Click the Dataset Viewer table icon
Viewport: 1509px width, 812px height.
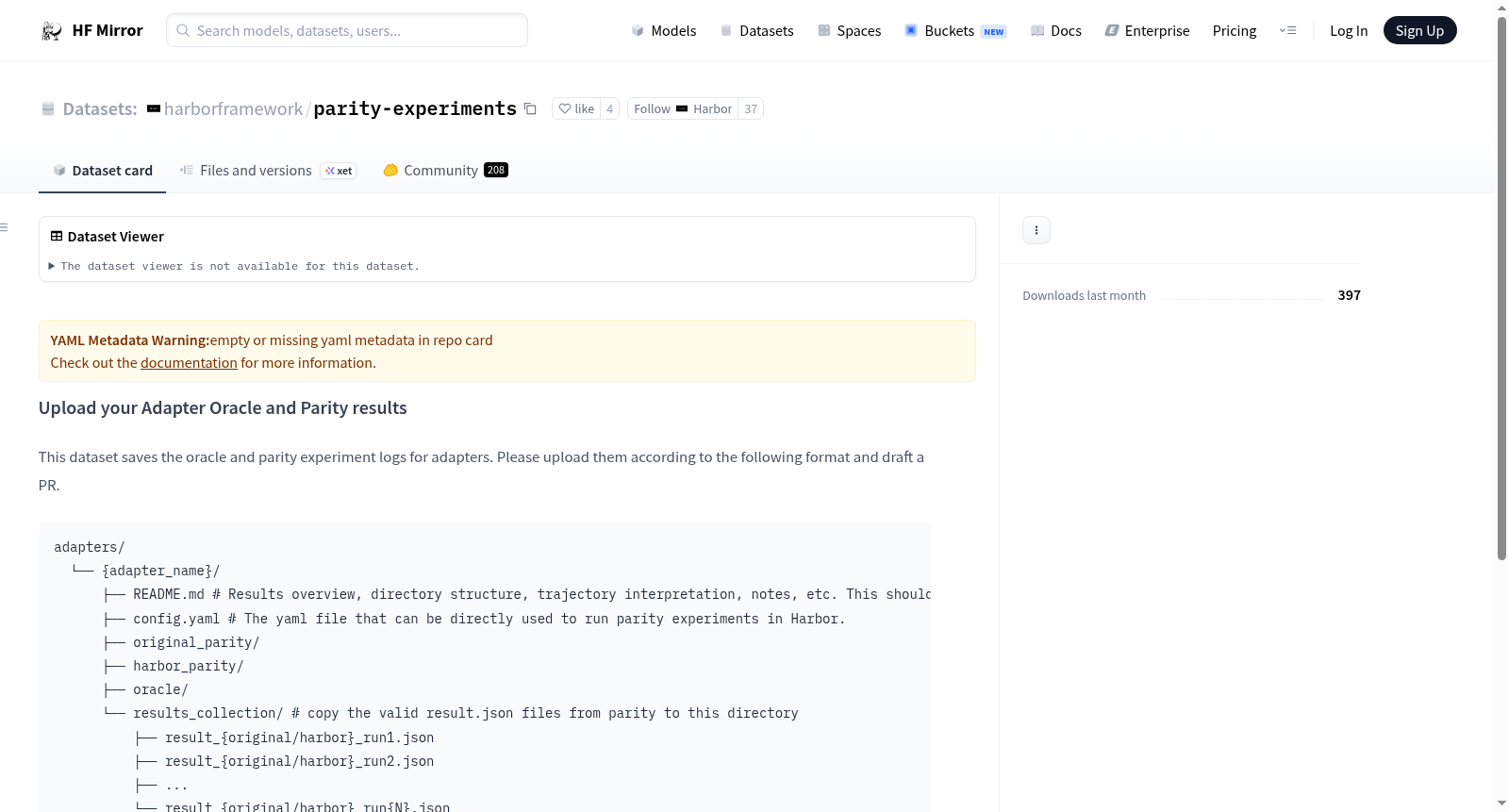(x=57, y=237)
